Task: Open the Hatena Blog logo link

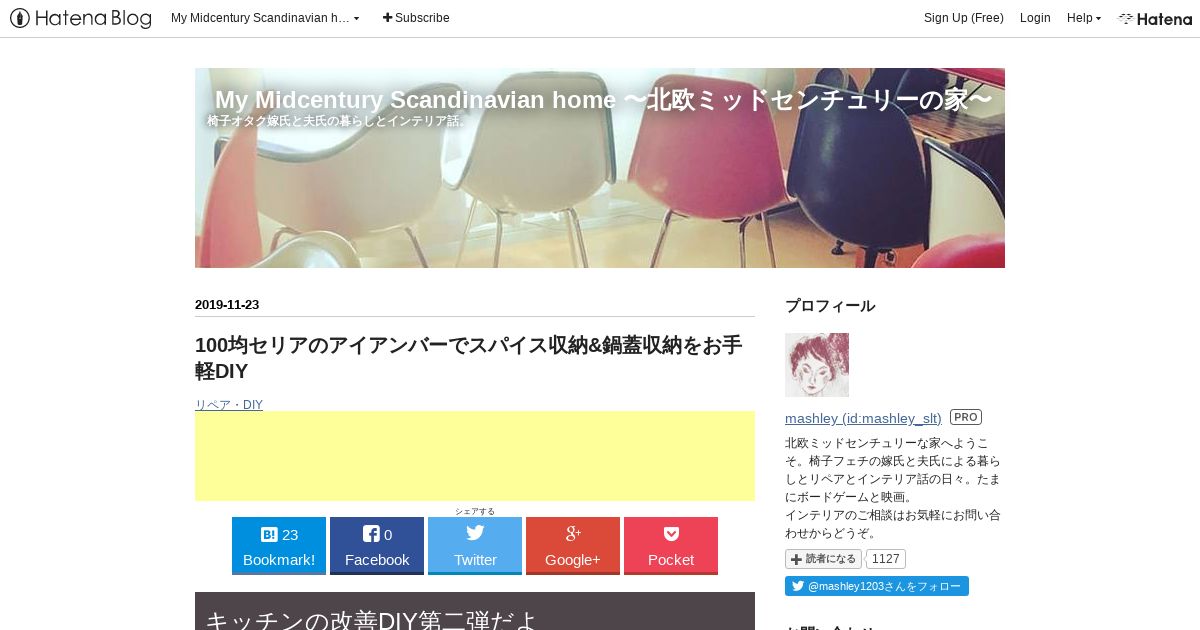Action: (x=81, y=18)
